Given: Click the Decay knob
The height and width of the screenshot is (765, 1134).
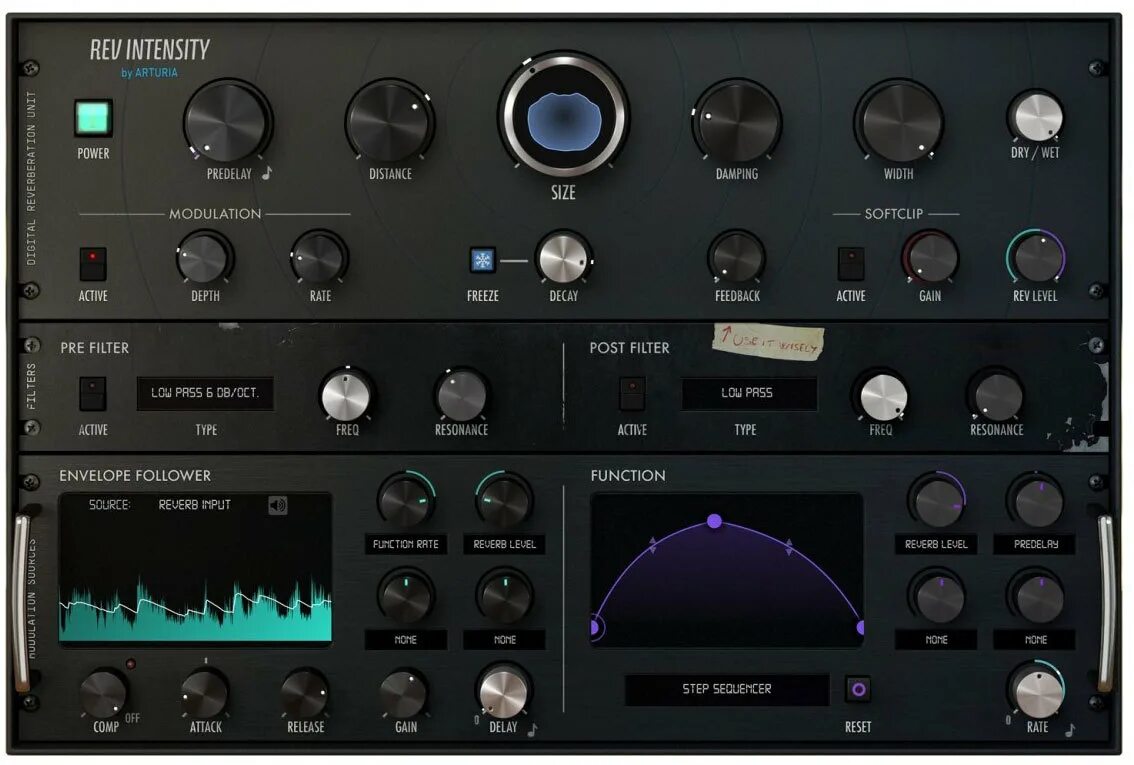Looking at the screenshot, I should (563, 258).
